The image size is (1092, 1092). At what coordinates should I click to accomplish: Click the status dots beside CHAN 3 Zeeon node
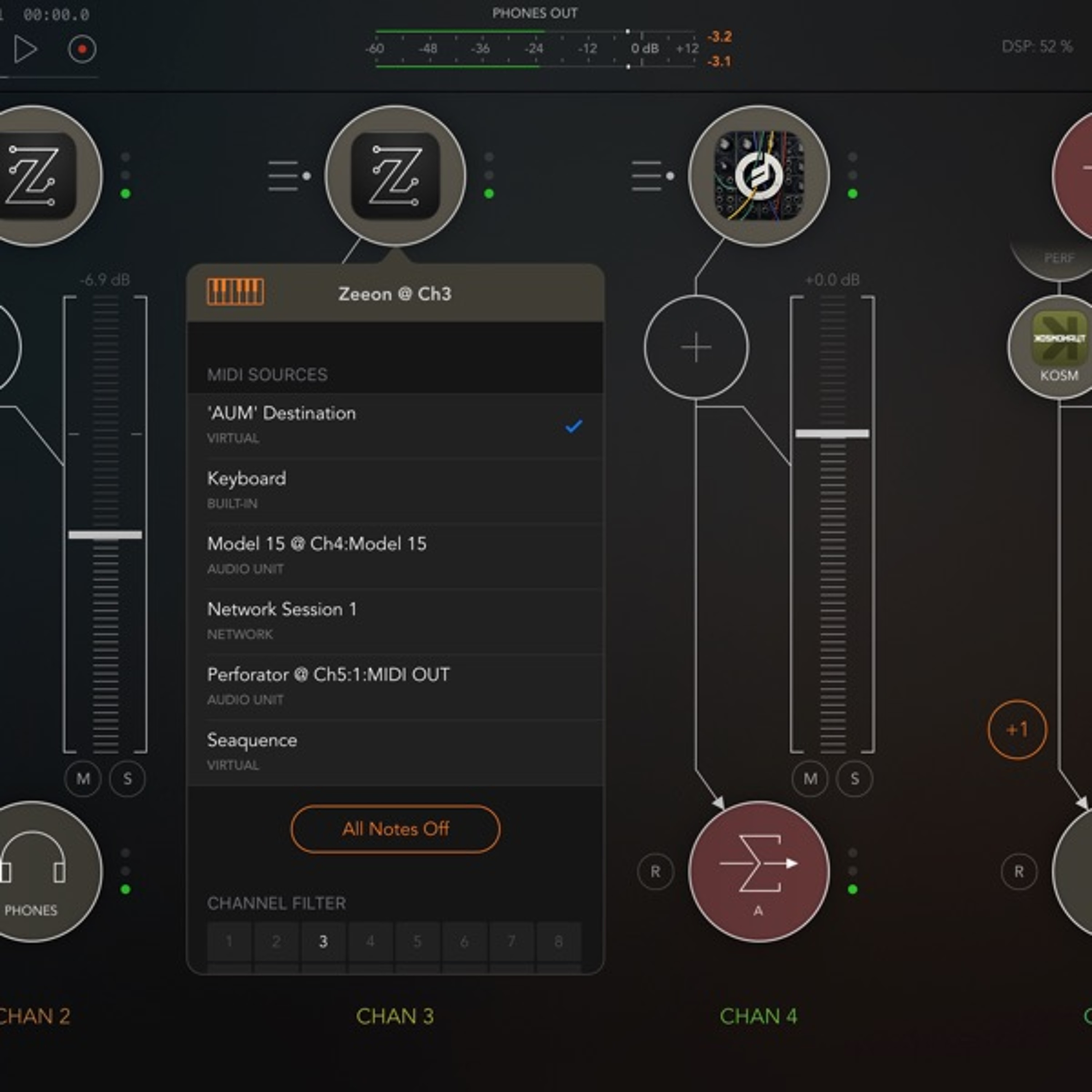point(489,175)
